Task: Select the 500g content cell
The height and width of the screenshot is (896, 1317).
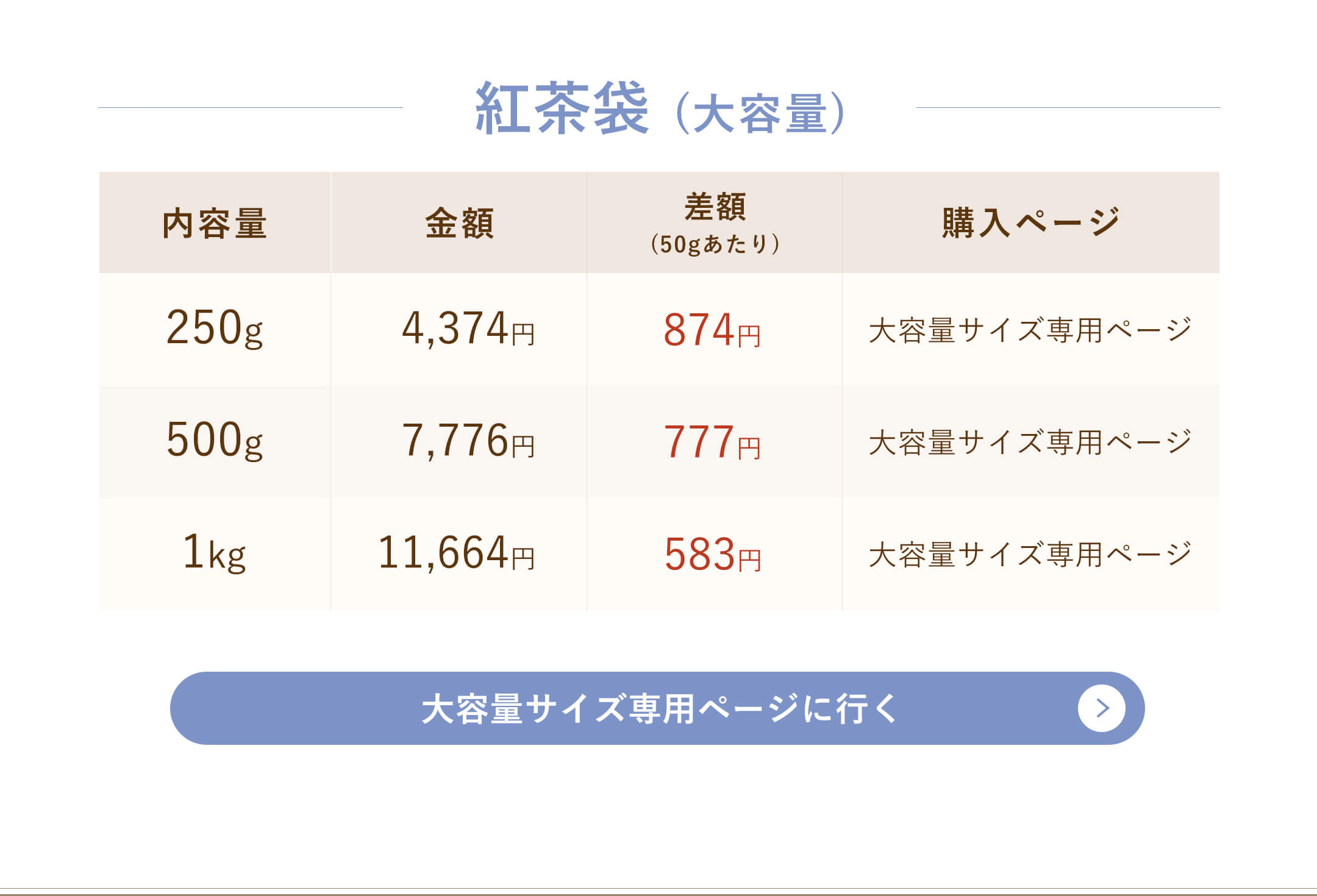Action: coord(215,441)
